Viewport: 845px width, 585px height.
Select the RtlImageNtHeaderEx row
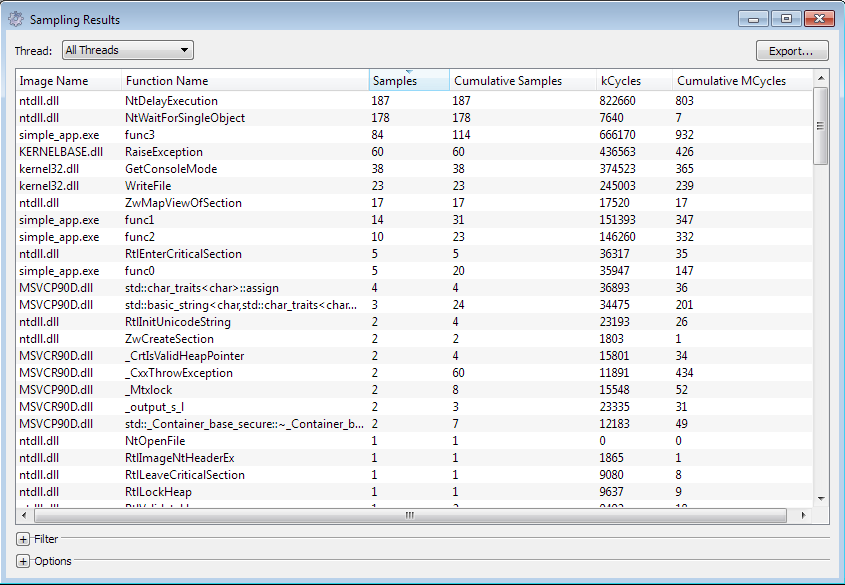[x=414, y=458]
